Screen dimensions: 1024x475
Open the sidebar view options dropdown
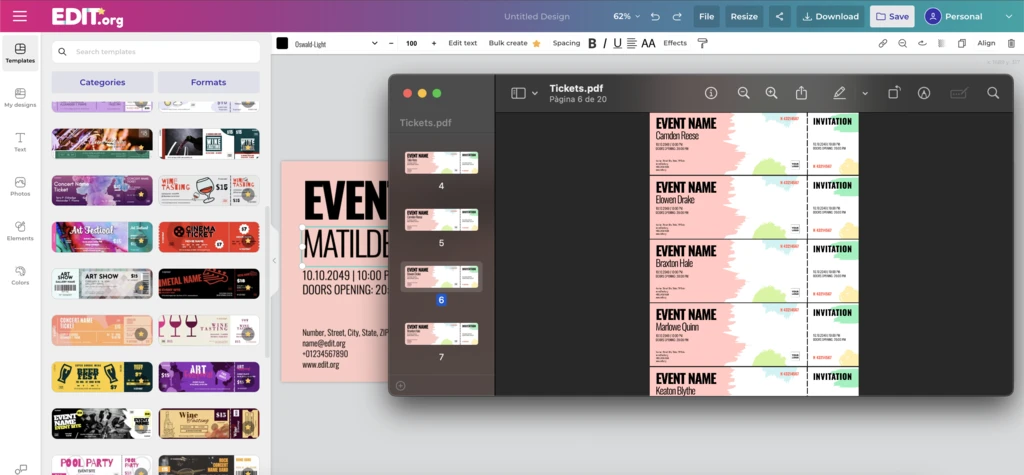tap(524, 93)
